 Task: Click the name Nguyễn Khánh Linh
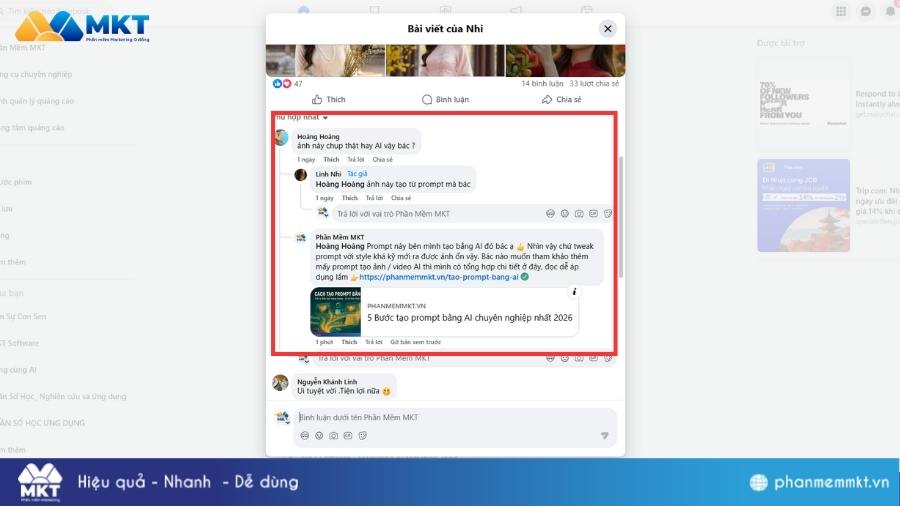pyautogui.click(x=327, y=382)
